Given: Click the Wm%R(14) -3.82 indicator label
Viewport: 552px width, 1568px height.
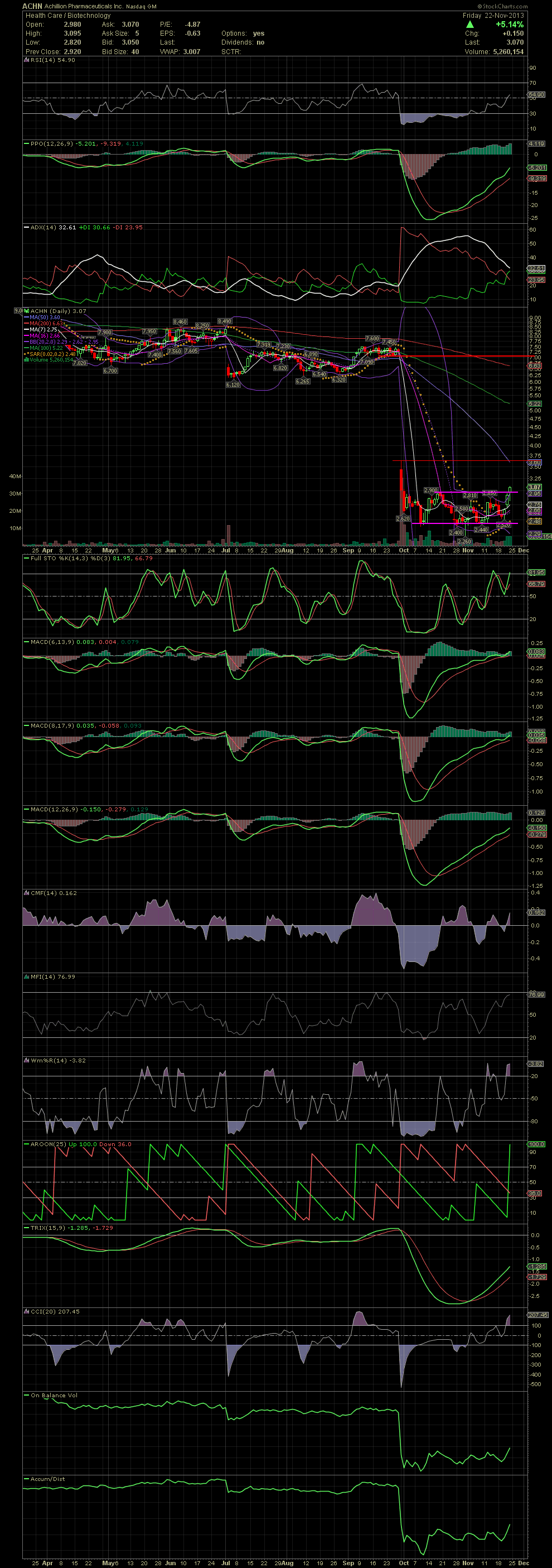Looking at the screenshot, I should point(58,1060).
